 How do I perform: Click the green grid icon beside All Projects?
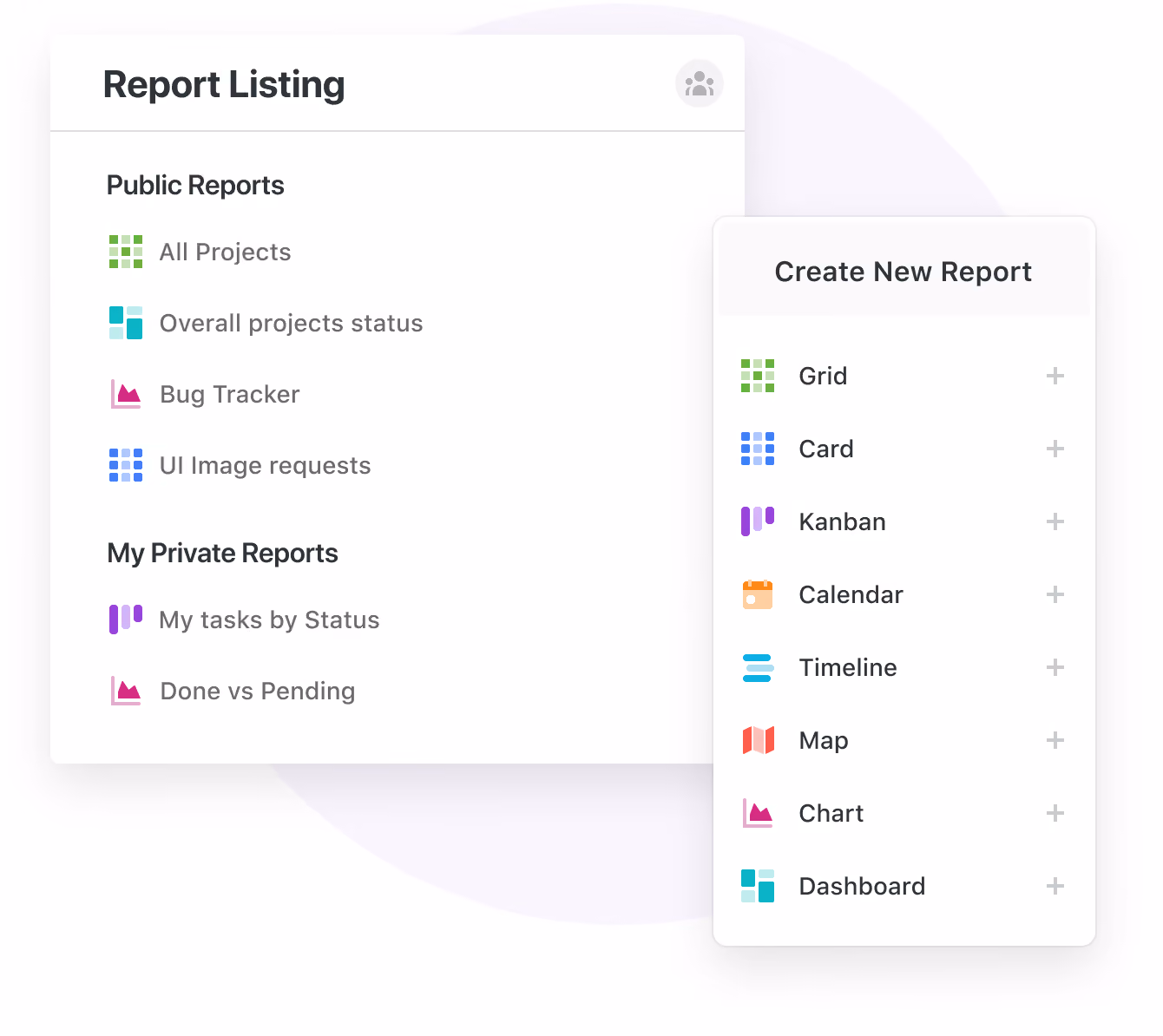click(126, 252)
